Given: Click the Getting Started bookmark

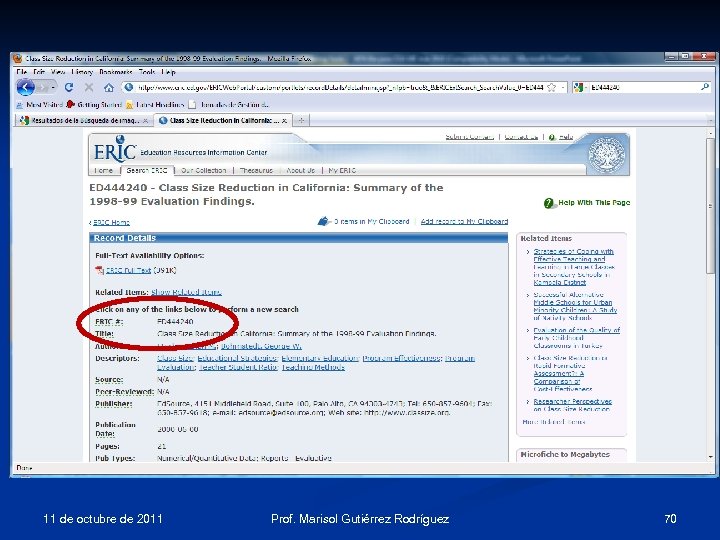Looking at the screenshot, I should (x=94, y=105).
